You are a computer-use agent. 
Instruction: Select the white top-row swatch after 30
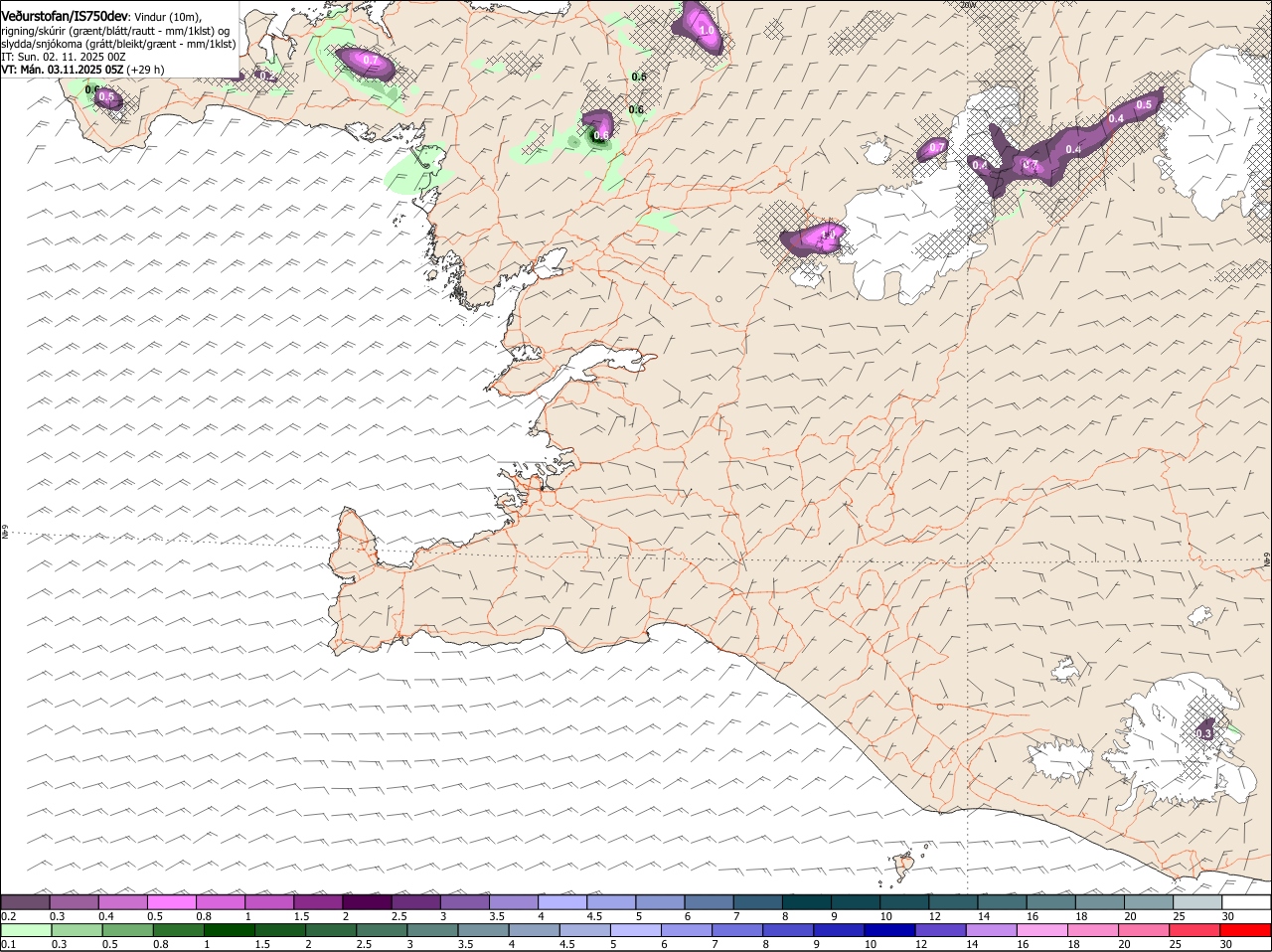[1246, 902]
